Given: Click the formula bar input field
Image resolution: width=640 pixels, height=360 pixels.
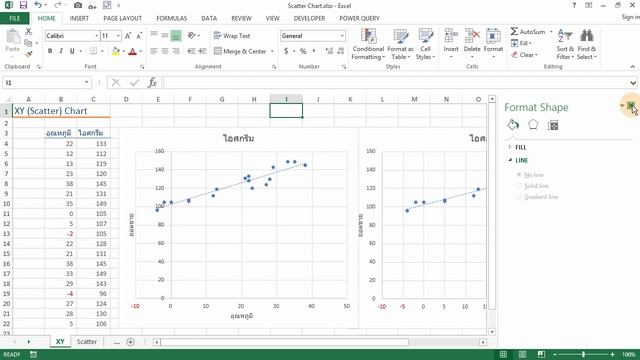Looking at the screenshot, I should tap(396, 83).
